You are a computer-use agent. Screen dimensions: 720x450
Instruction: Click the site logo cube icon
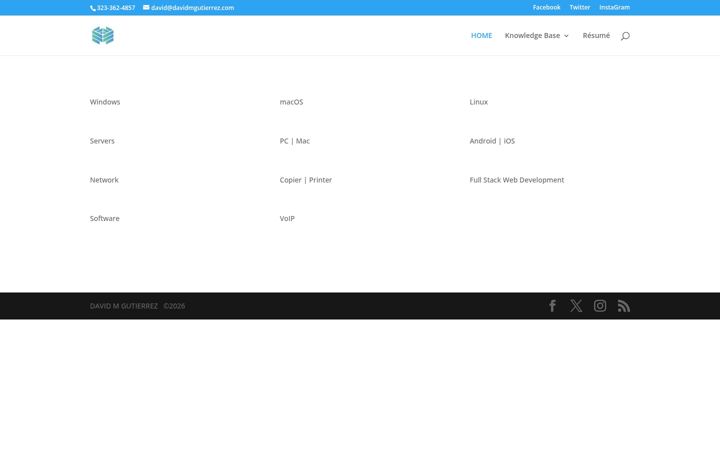click(103, 35)
